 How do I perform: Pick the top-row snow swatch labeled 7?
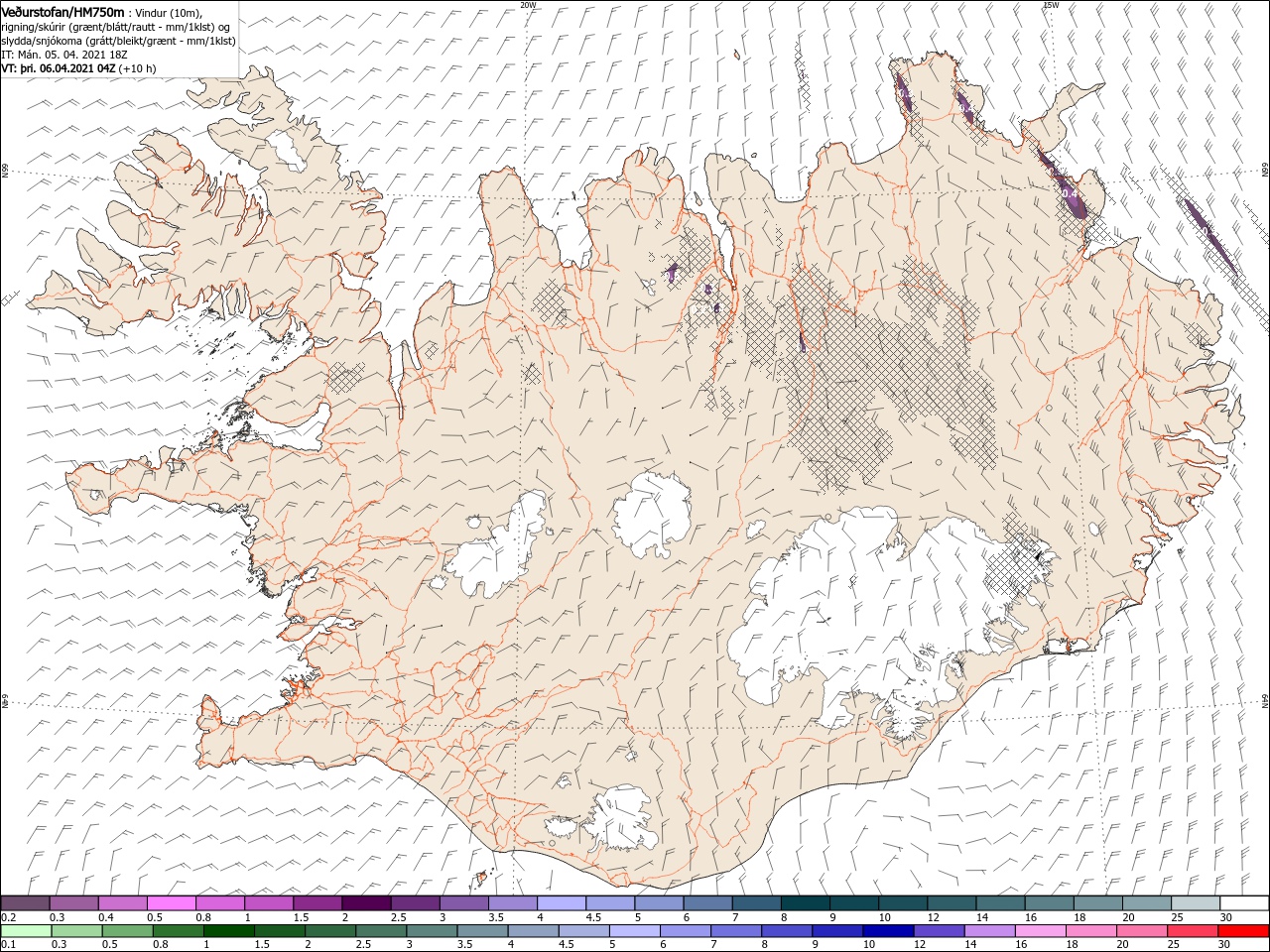tap(757, 902)
